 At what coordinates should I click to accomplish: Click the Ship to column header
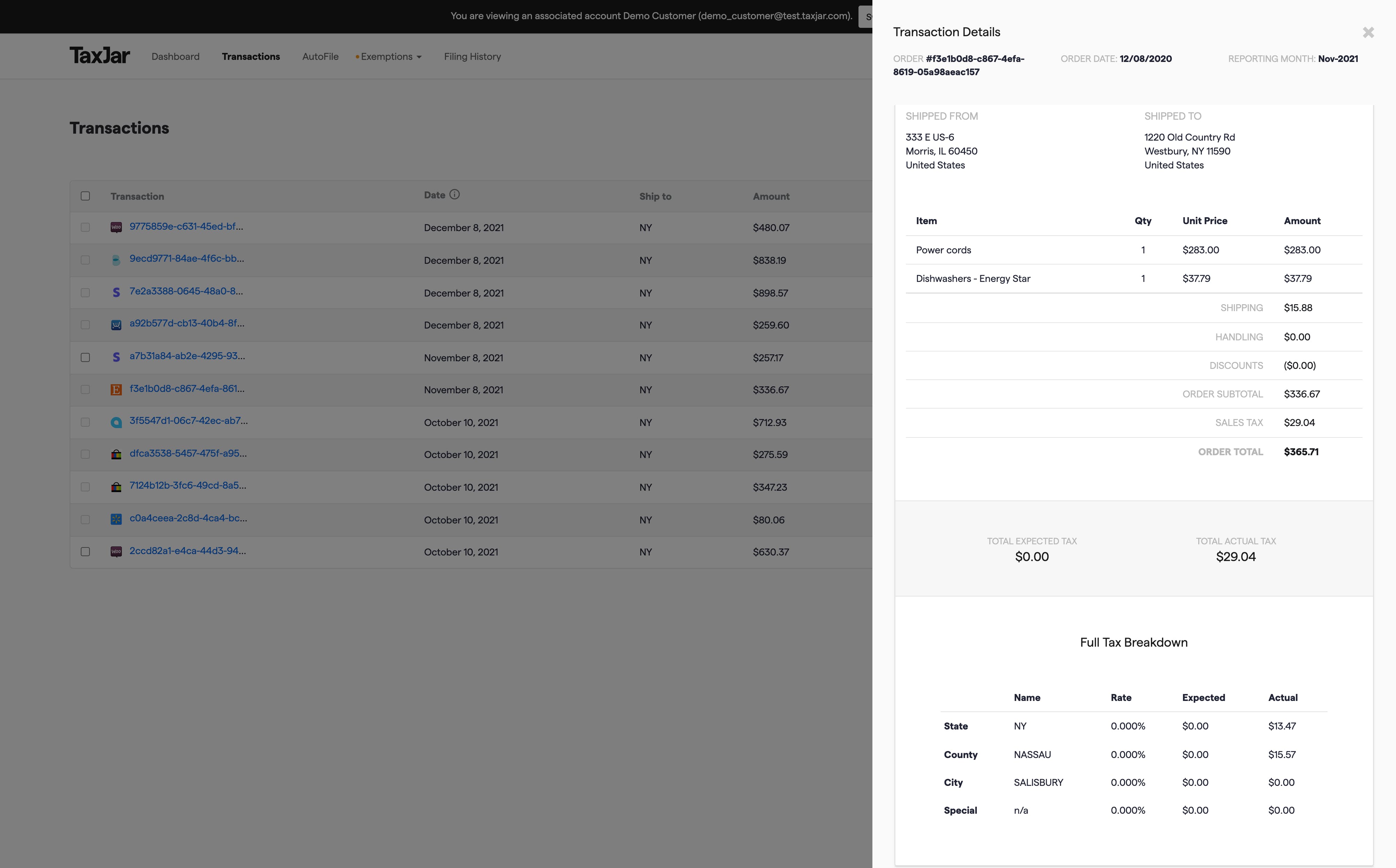click(x=655, y=196)
